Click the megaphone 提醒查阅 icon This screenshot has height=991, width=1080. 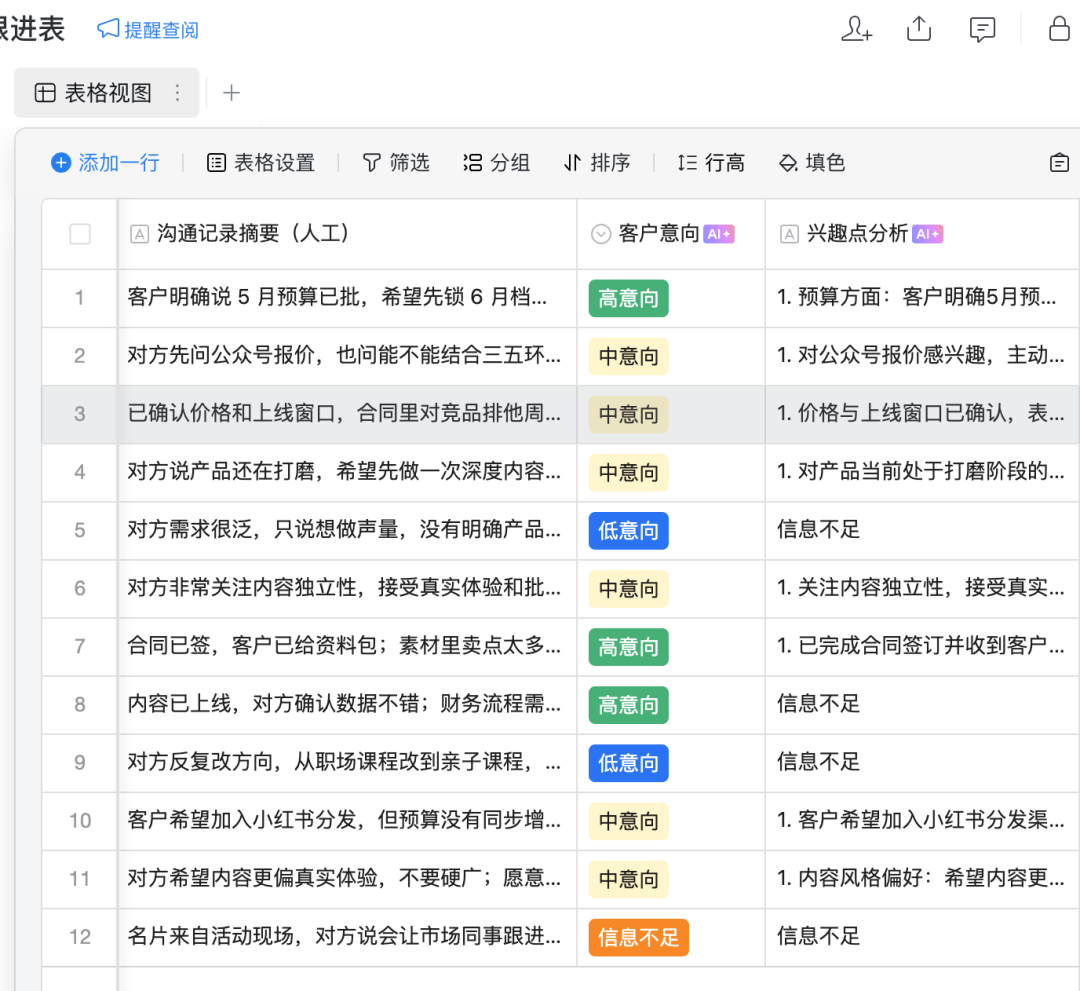click(108, 29)
